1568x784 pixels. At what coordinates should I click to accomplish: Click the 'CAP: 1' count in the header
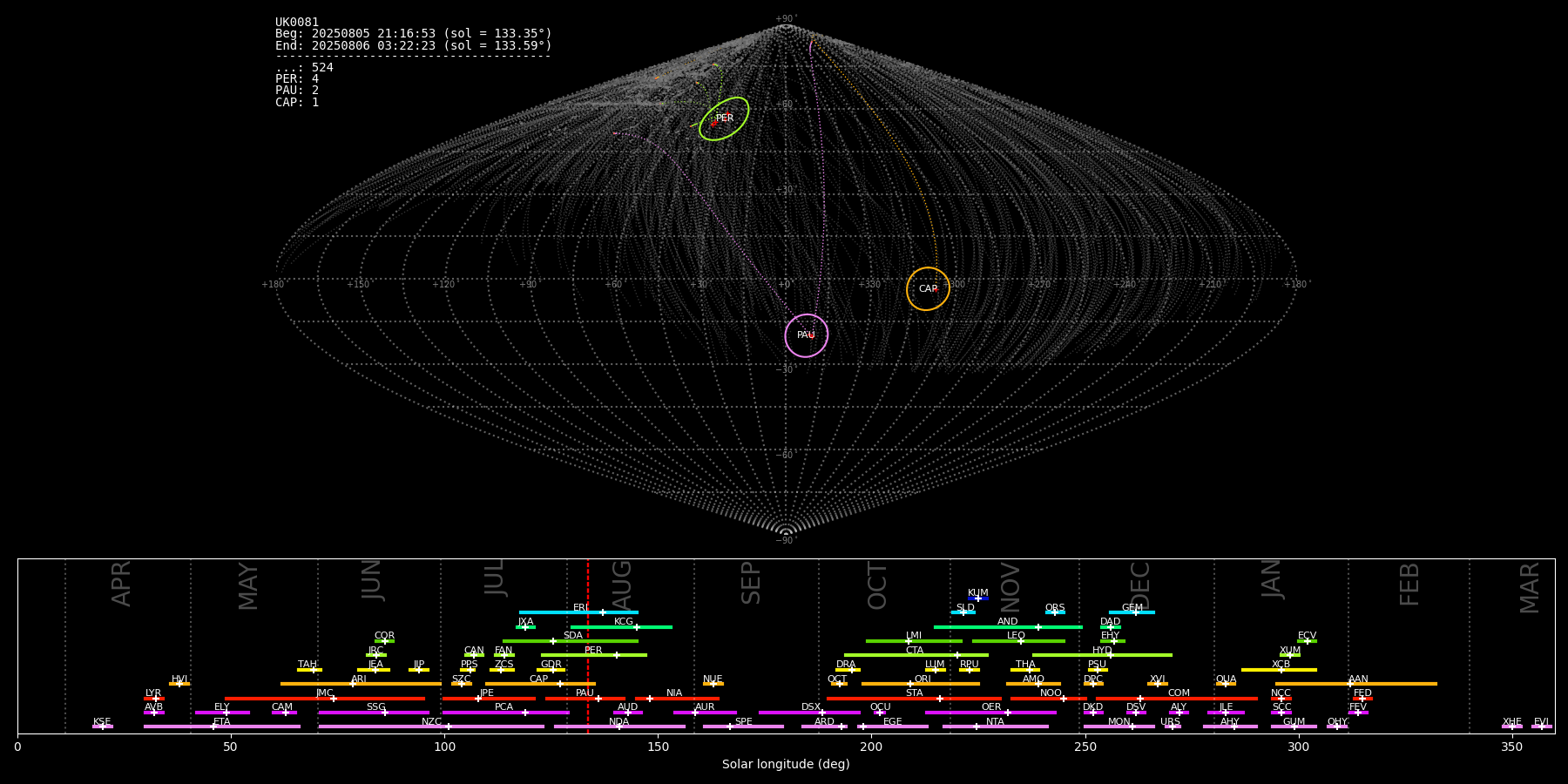pyautogui.click(x=297, y=102)
